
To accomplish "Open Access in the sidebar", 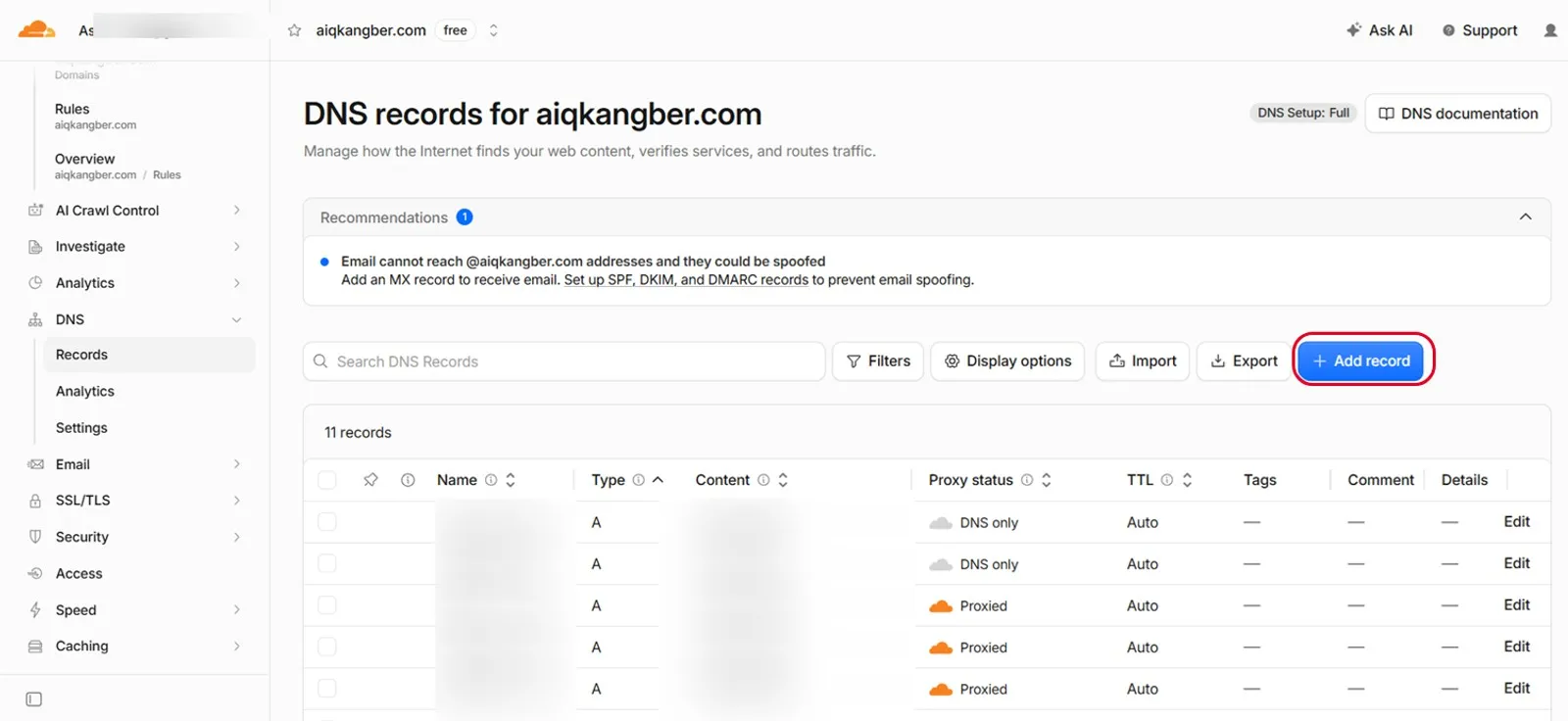I will (x=78, y=573).
